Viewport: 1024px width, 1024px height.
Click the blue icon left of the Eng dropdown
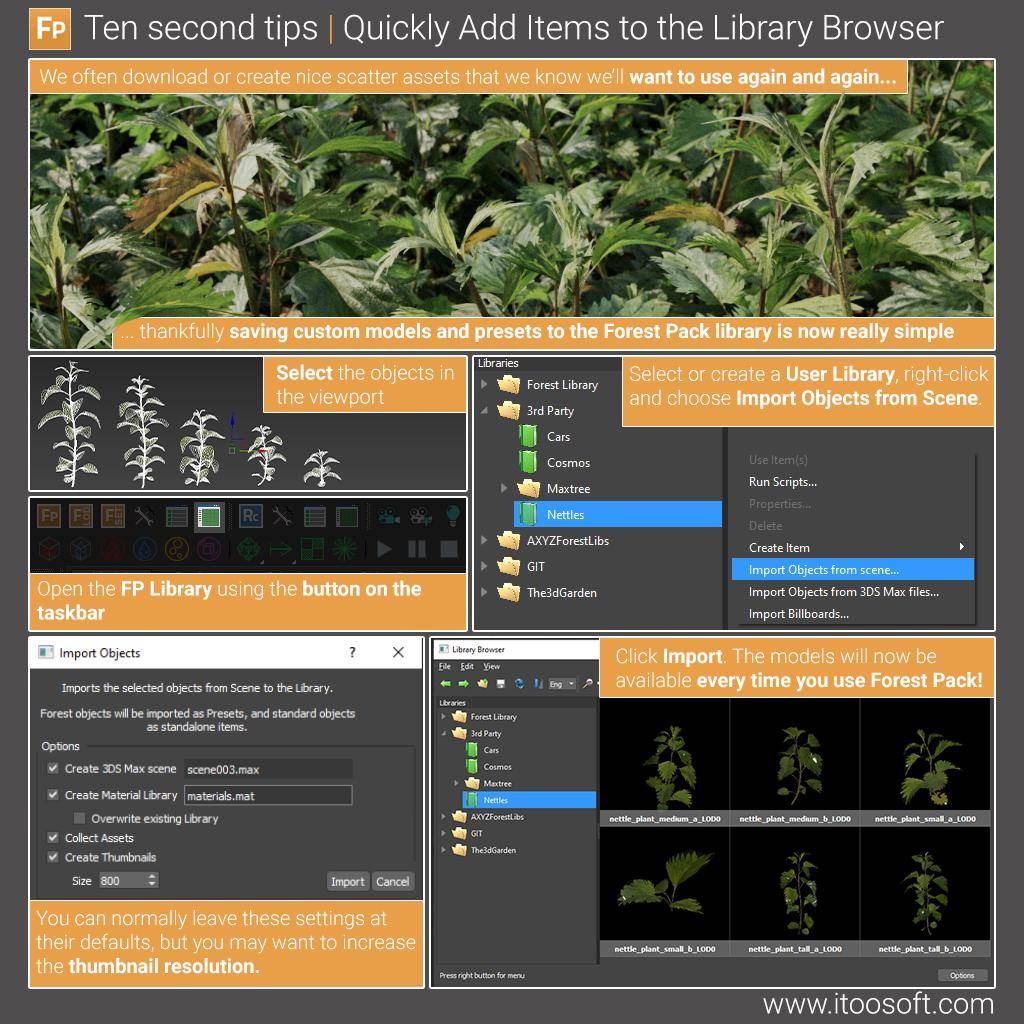click(x=538, y=684)
